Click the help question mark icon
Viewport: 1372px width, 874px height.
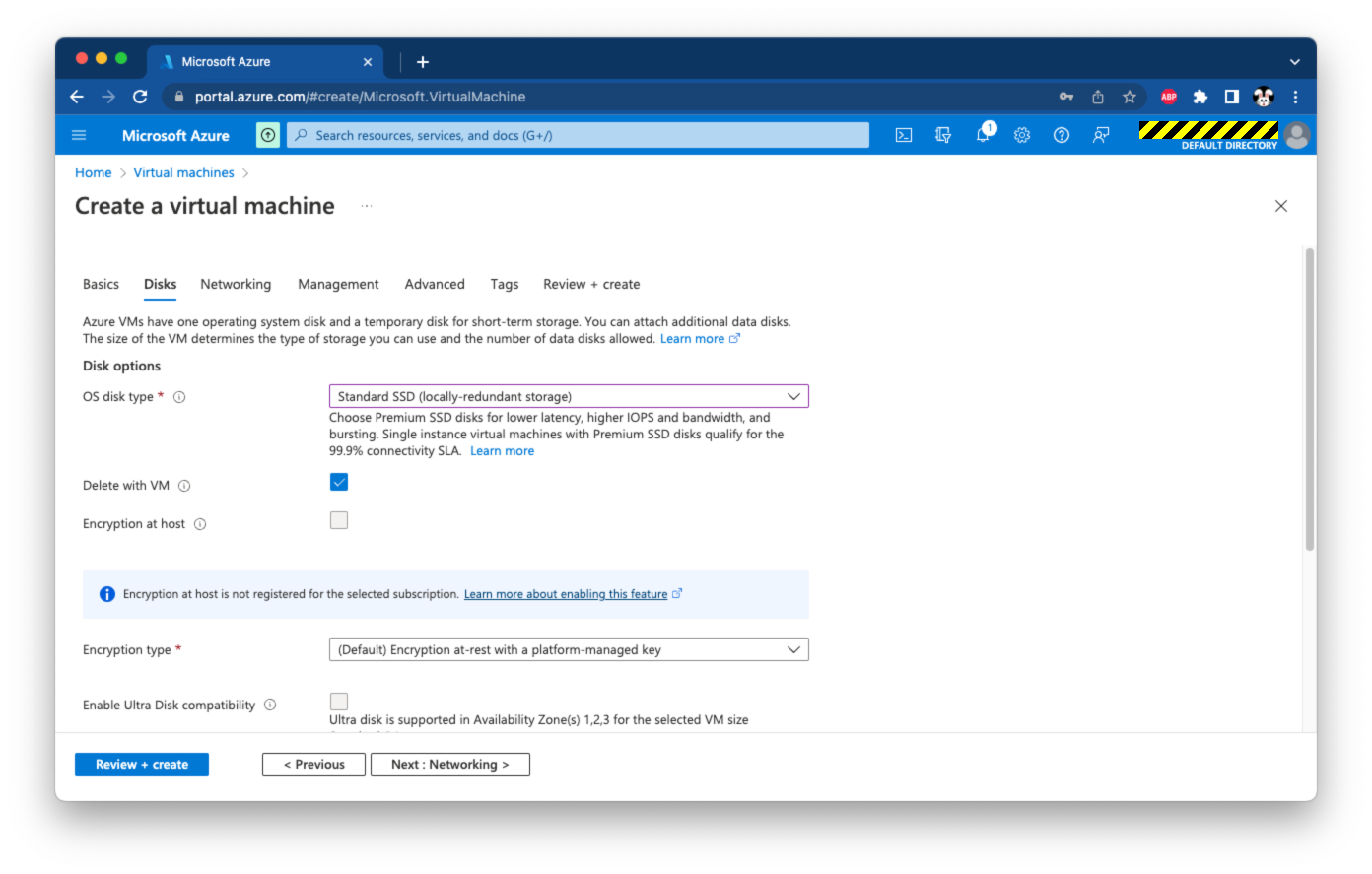pyautogui.click(x=1062, y=135)
